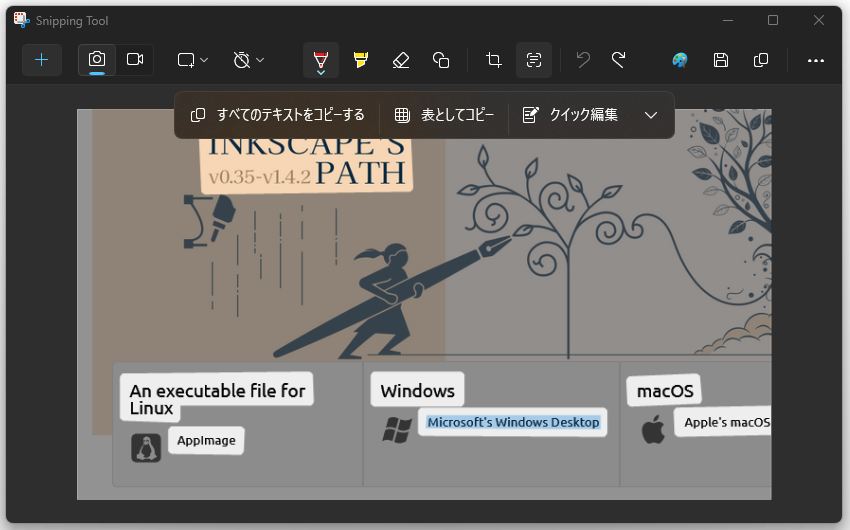The width and height of the screenshot is (850, 530).
Task: Edit snip in Paint
Action: (x=680, y=60)
